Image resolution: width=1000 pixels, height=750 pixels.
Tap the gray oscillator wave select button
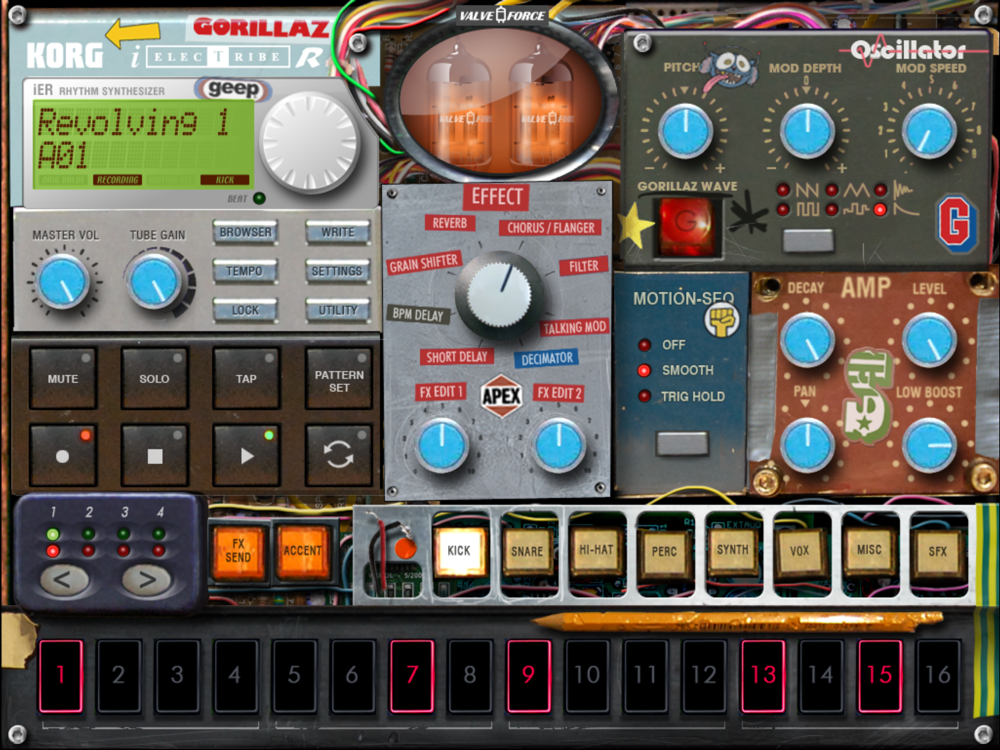(807, 240)
